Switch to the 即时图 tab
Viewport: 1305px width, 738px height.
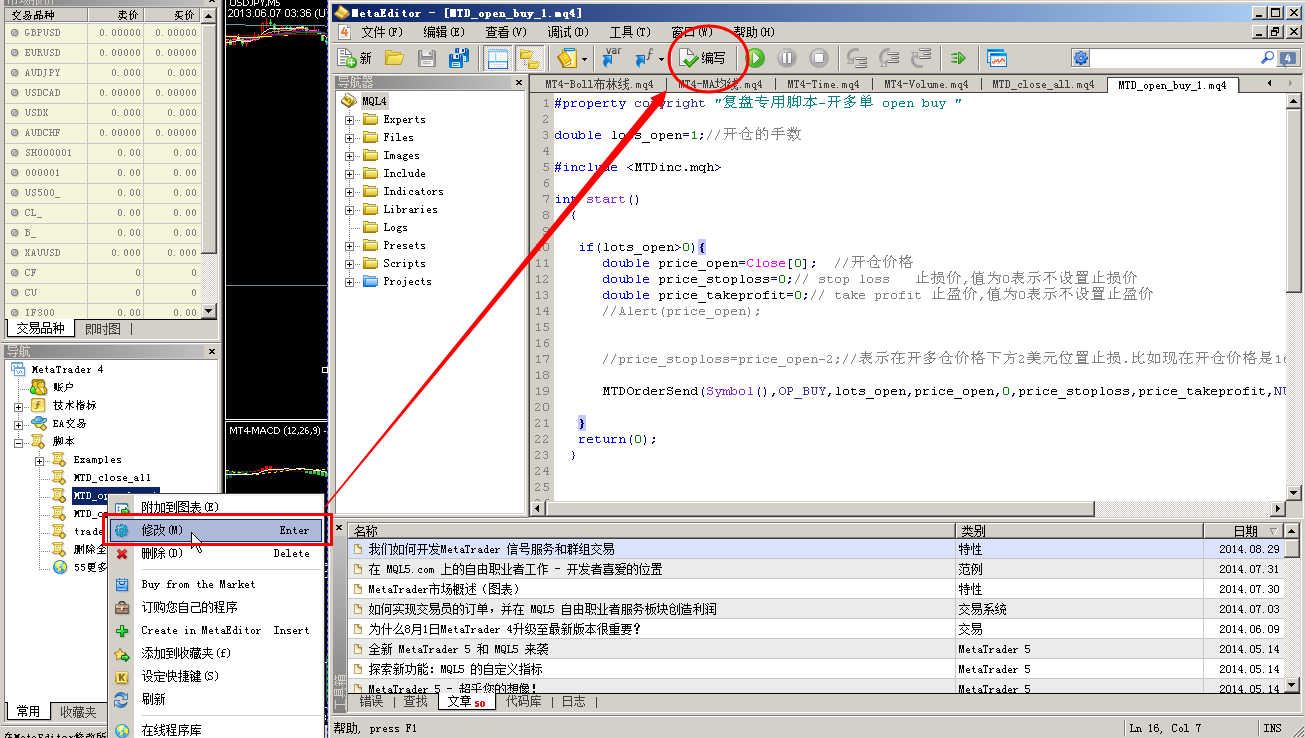[x=102, y=329]
